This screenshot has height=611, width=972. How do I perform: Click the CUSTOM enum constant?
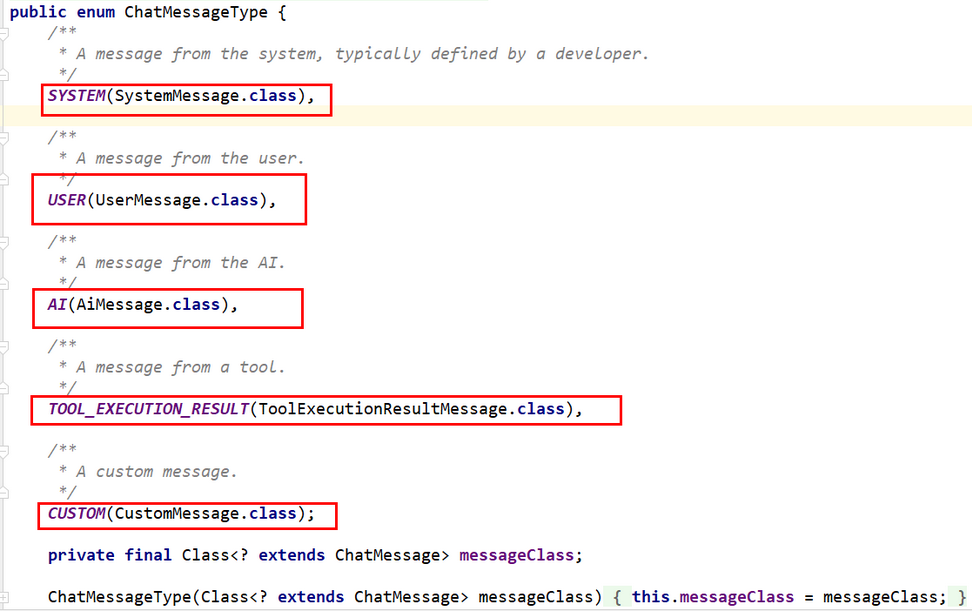tap(77, 513)
